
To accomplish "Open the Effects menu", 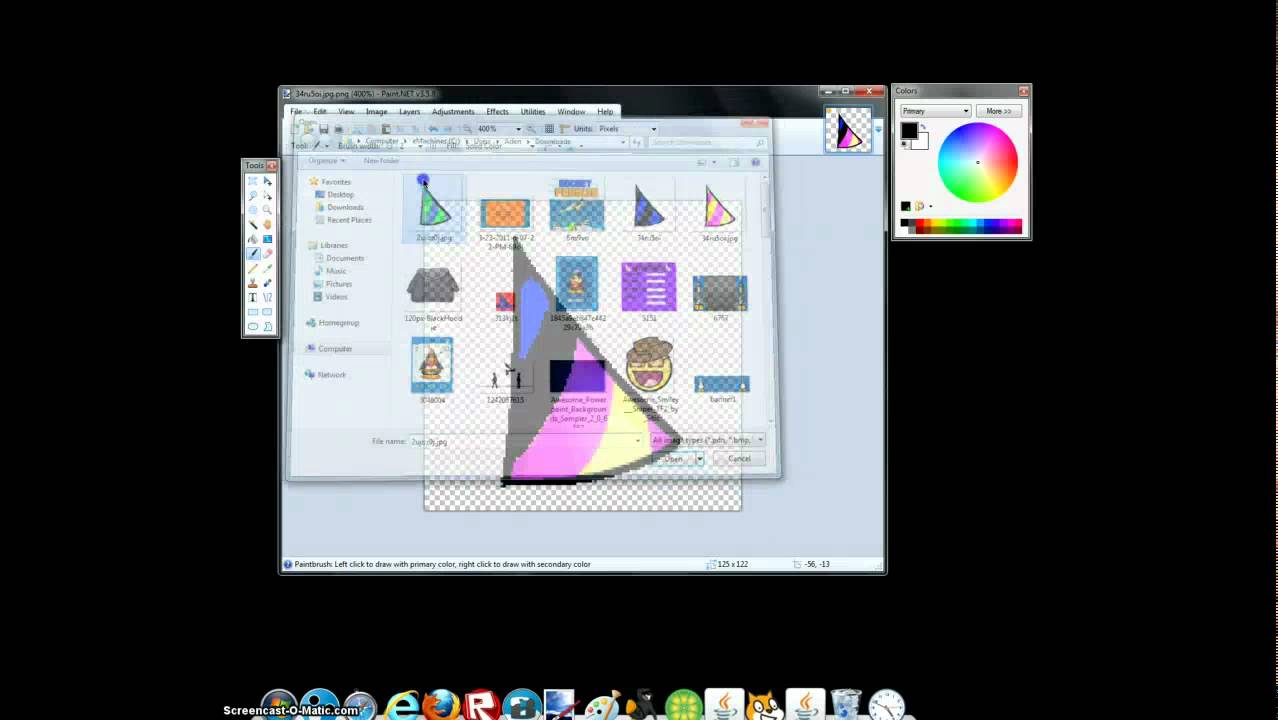I will [497, 111].
